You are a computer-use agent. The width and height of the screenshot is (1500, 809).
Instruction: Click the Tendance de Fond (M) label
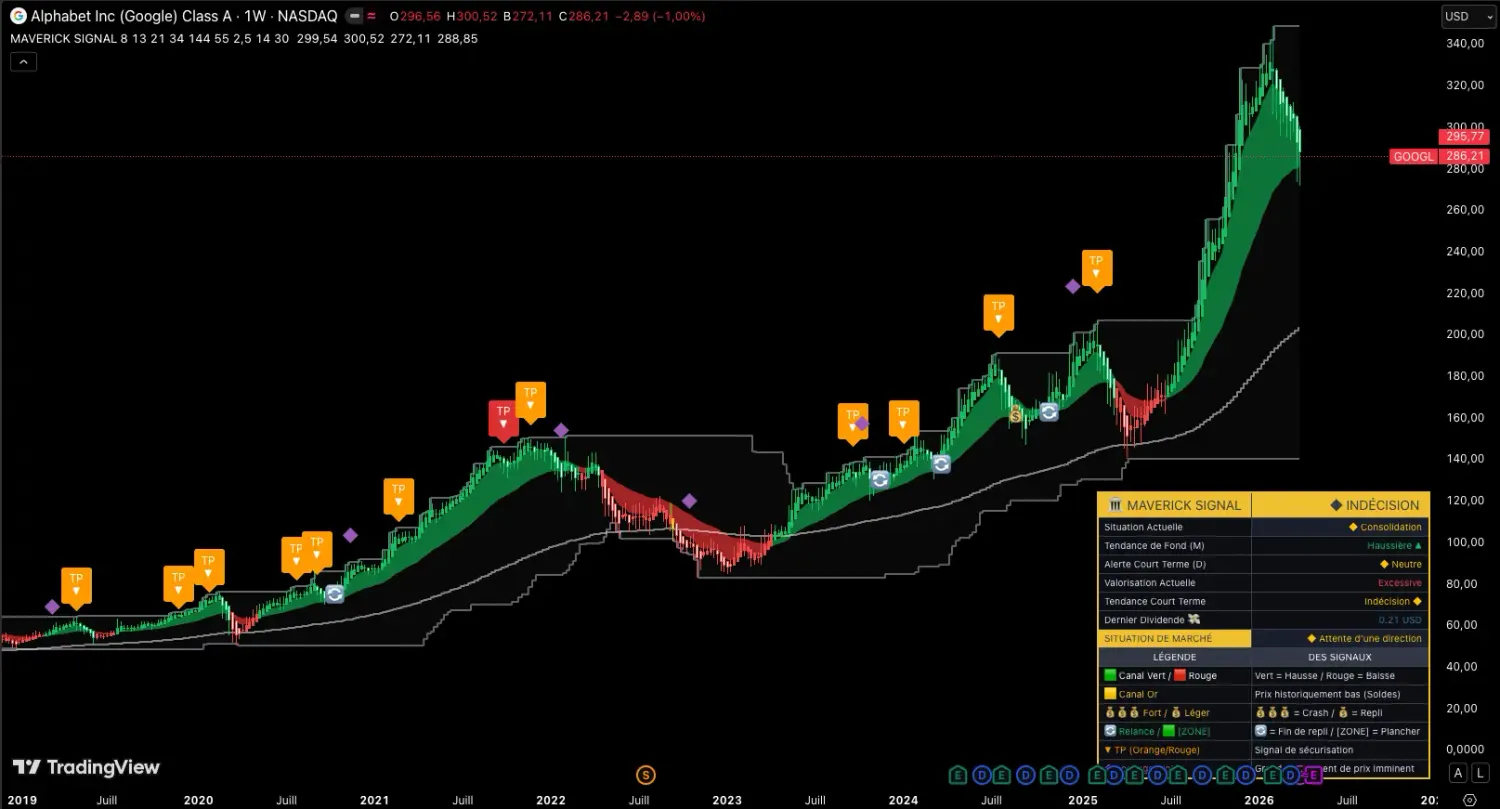pos(1154,546)
